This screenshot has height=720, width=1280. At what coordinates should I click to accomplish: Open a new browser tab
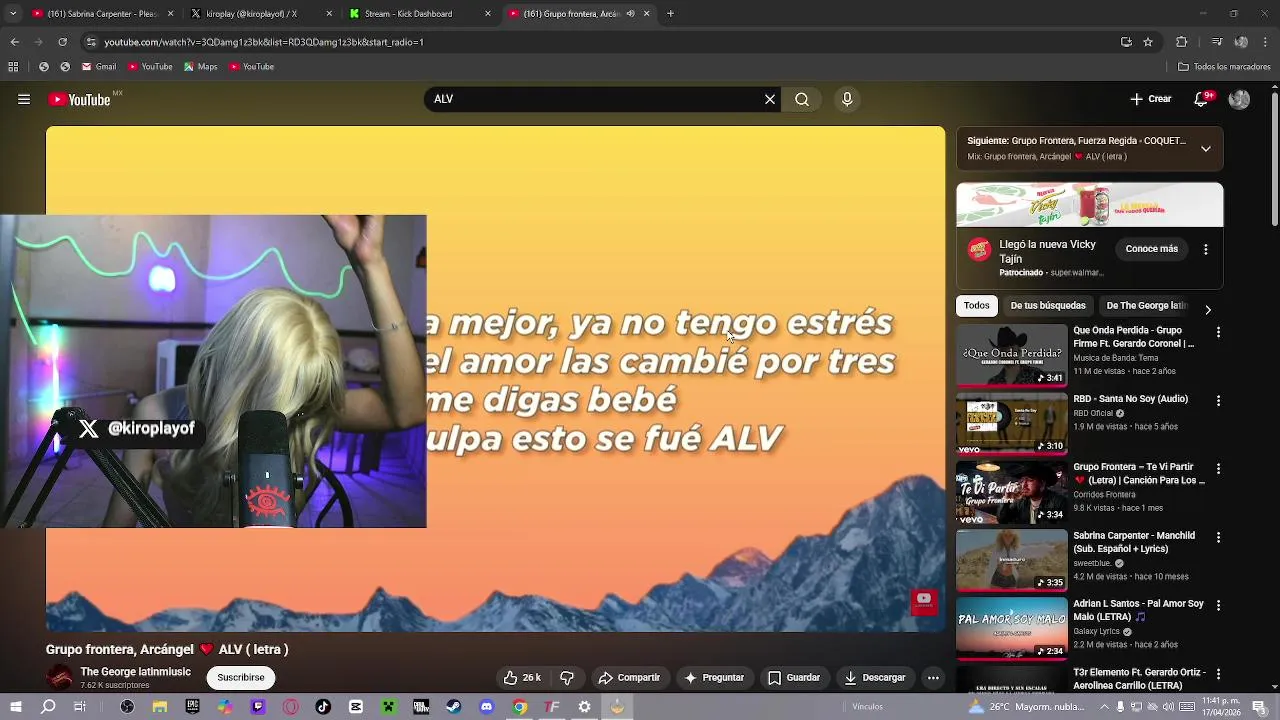670,14
